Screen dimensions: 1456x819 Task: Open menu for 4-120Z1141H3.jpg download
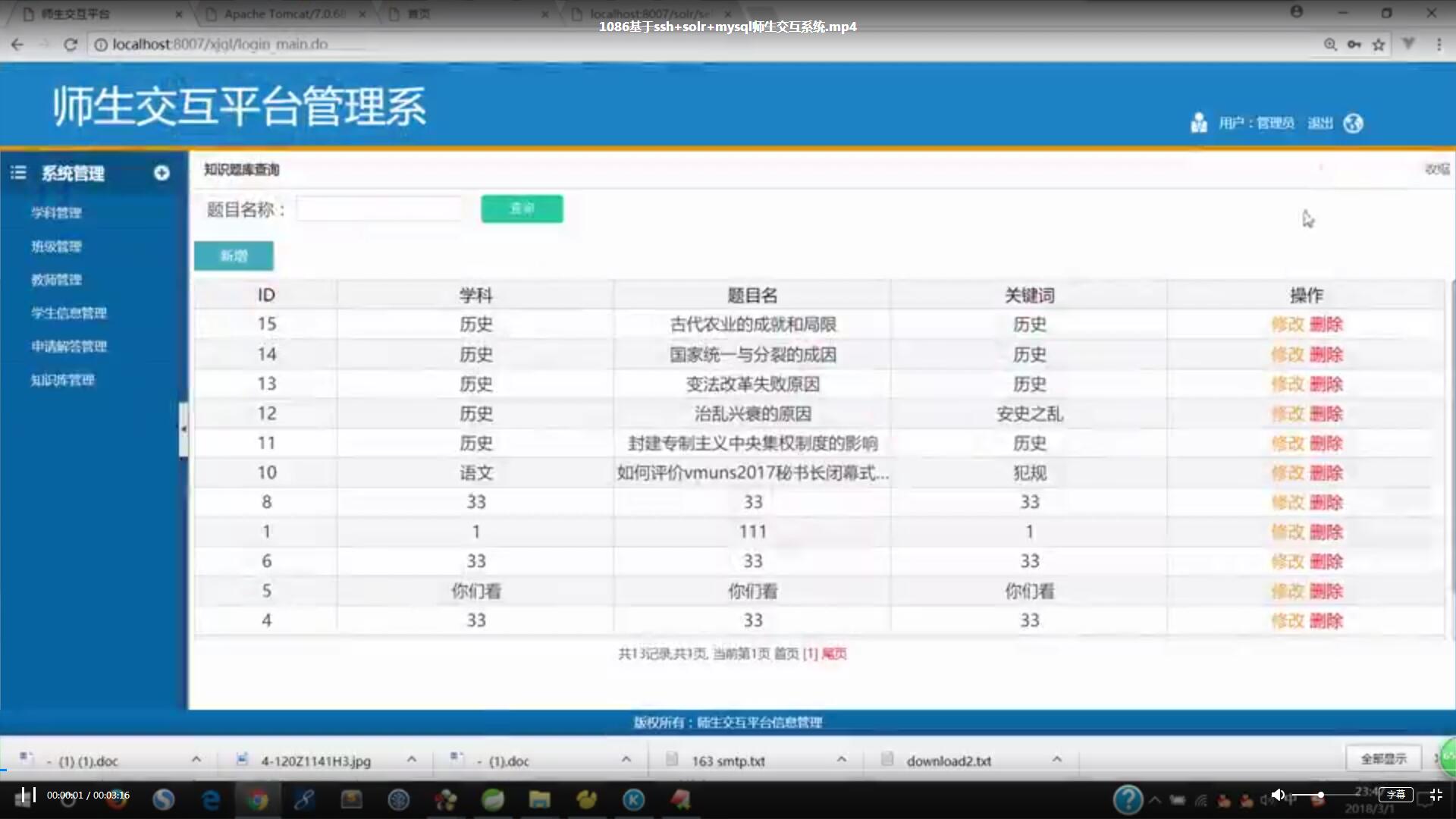click(412, 760)
